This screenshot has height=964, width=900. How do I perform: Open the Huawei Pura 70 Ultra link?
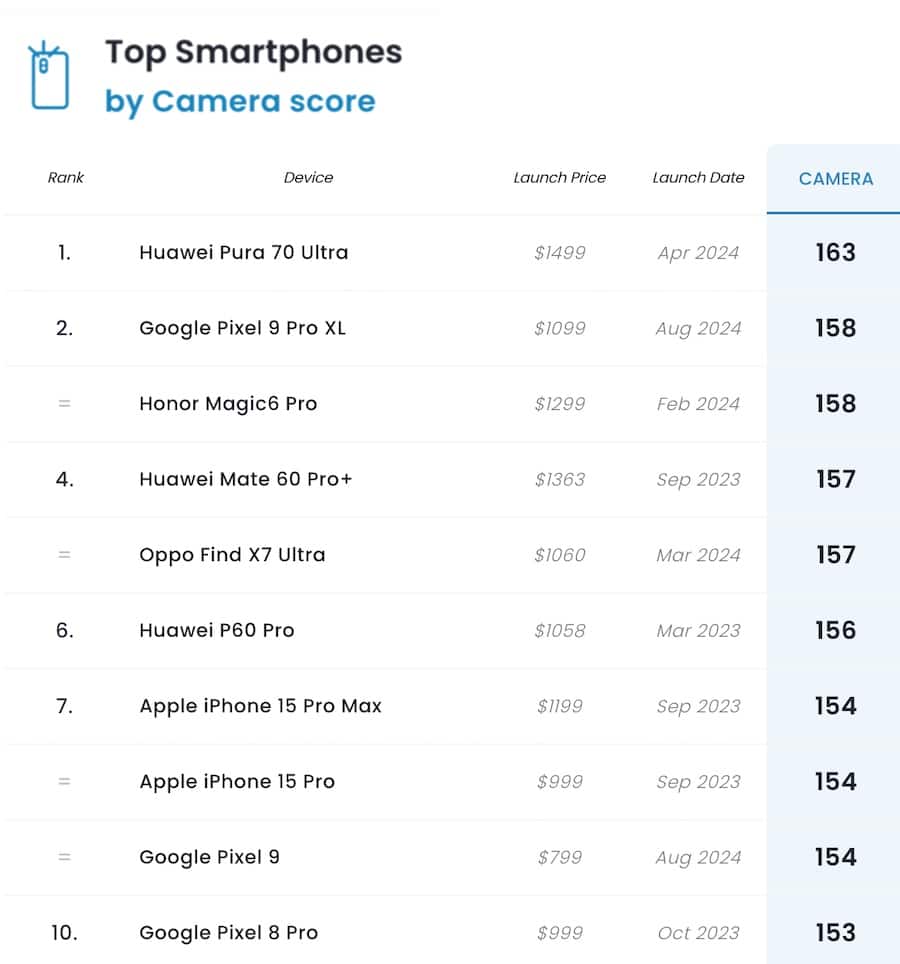243,253
